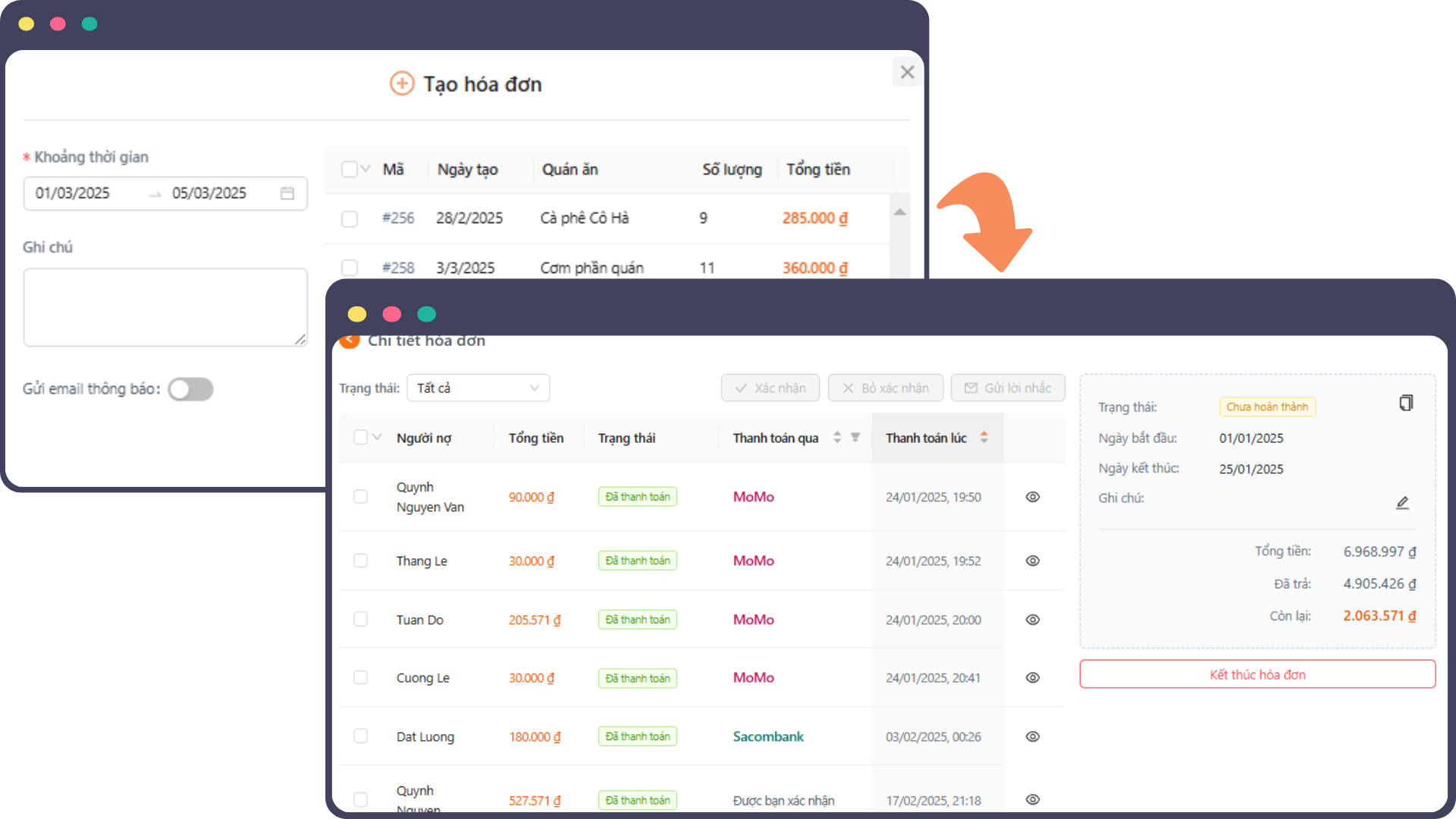Click the Gửi lời nhắc button

(x=1008, y=388)
